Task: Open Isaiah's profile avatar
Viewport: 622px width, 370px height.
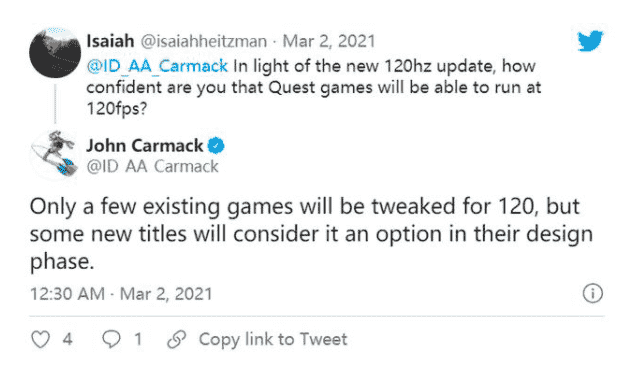Action: click(55, 52)
